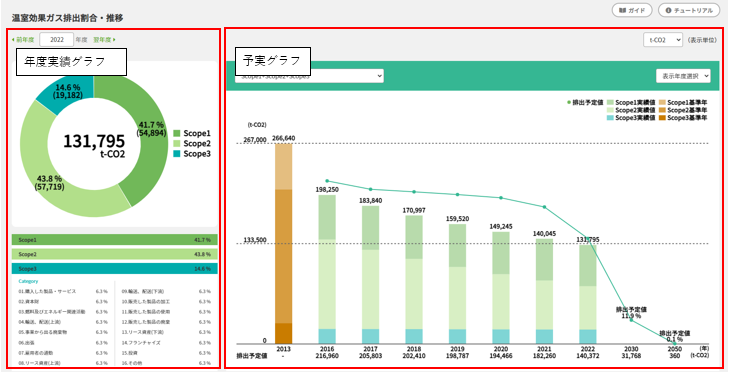Click the 2019 bar labeled 159,520
730x373 pixels.
[457, 284]
